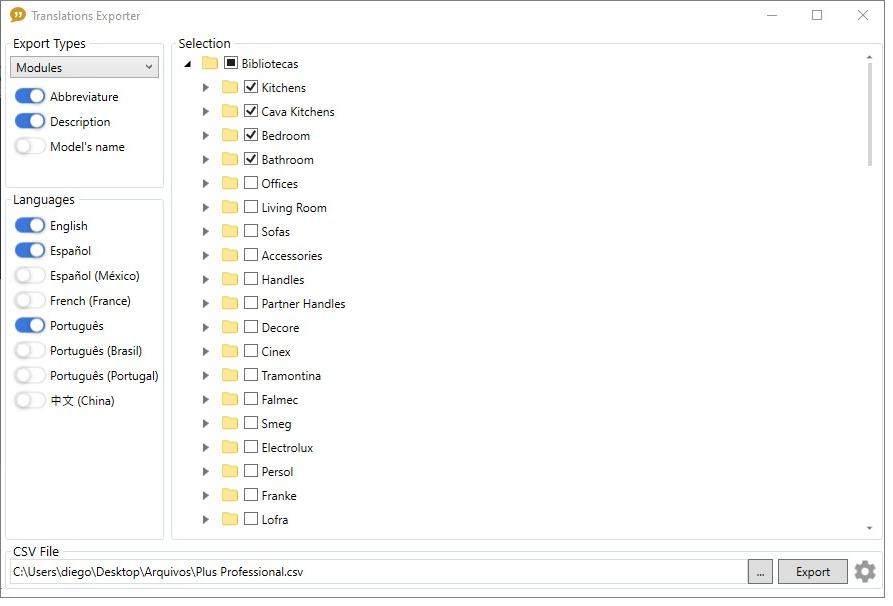Viewport: 893px width, 606px height.
Task: Expand the Cava Kitchens tree node
Action: coord(207,112)
